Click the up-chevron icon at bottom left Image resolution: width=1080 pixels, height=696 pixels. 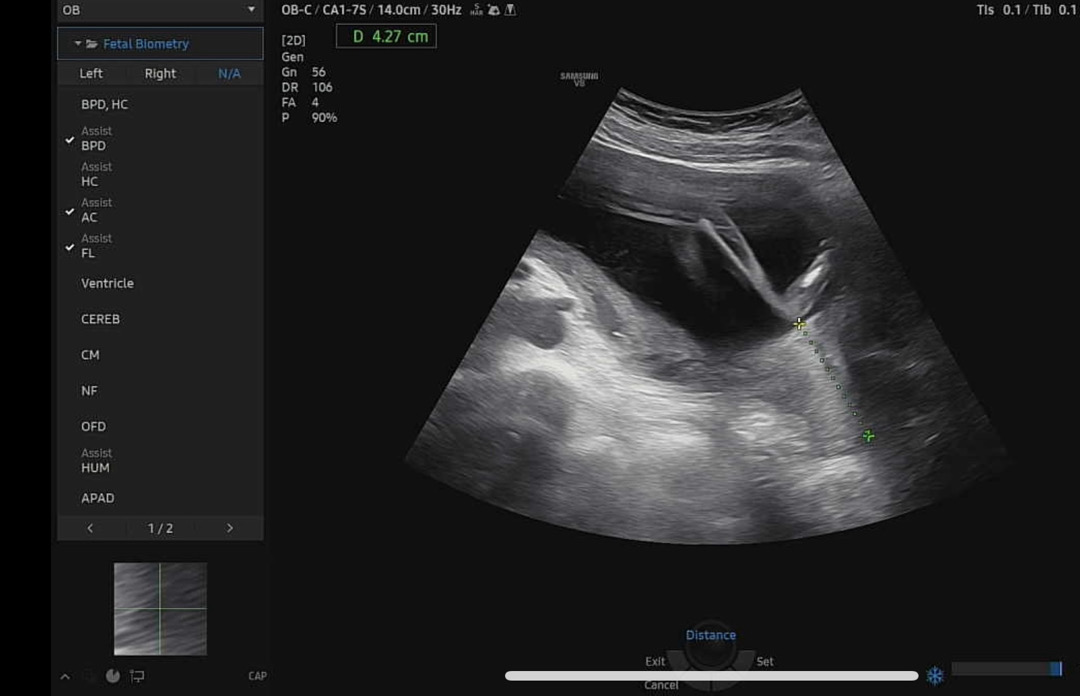65,677
